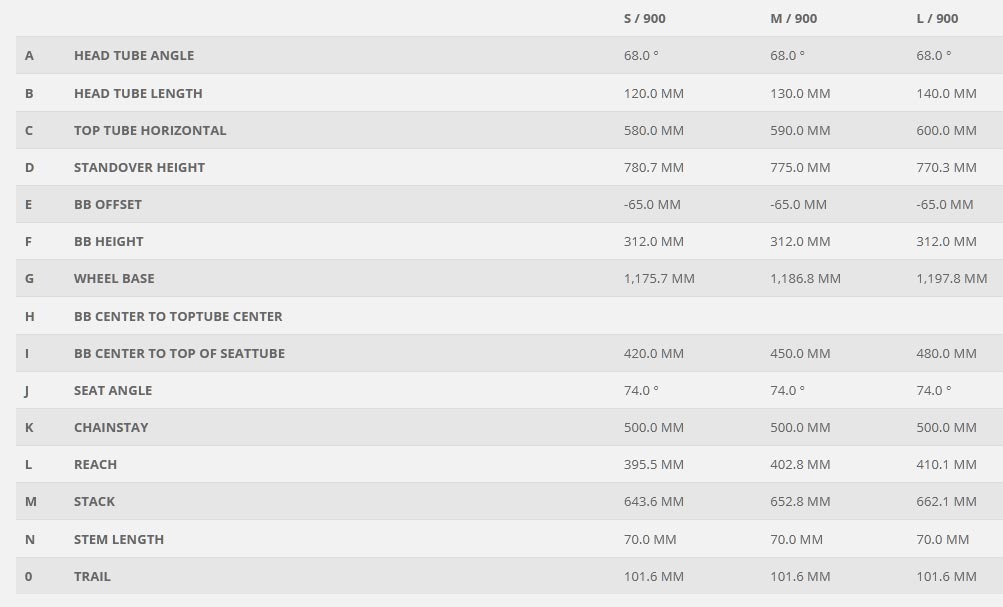Click BB CENTER TO TOP OF SEATTUBE

coord(179,353)
